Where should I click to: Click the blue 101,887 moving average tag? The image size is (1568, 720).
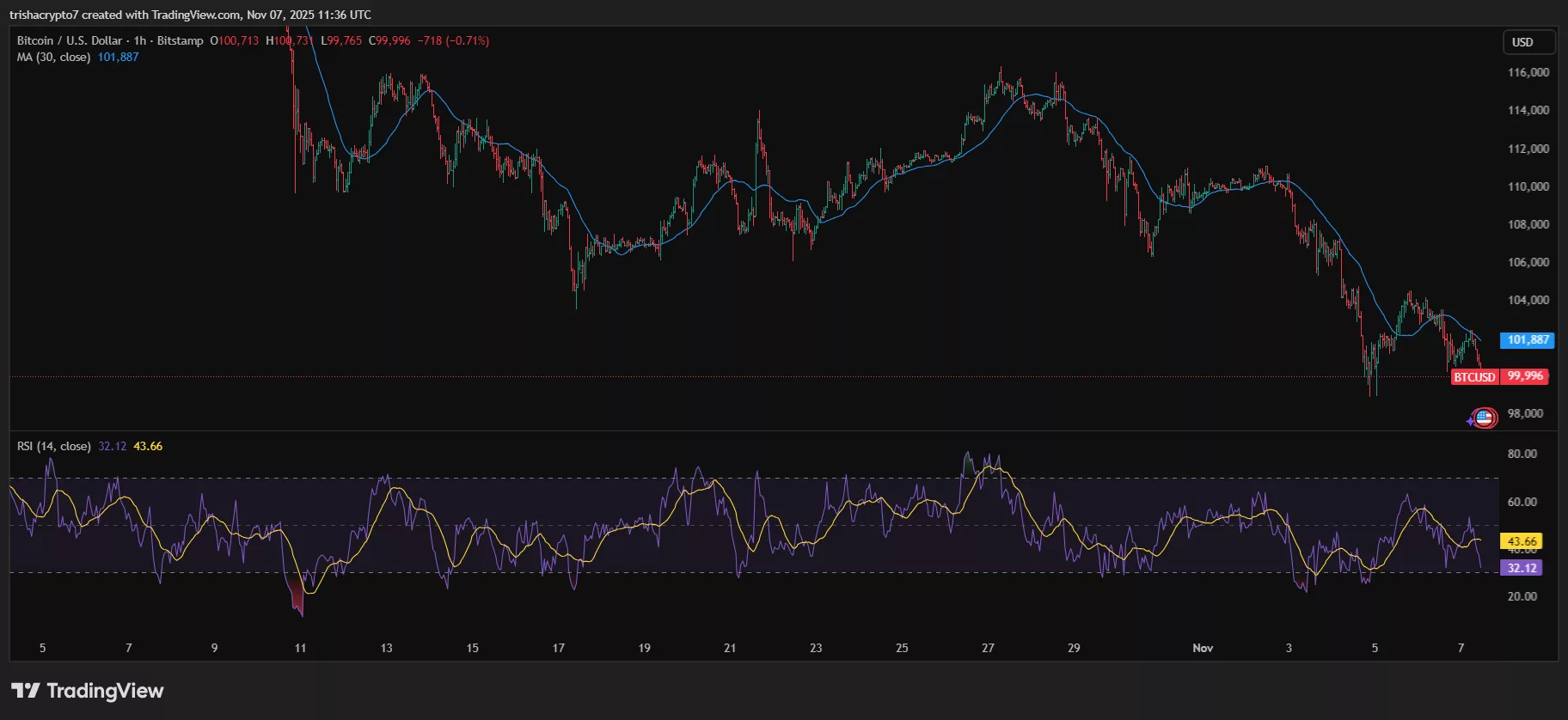pyautogui.click(x=1528, y=339)
